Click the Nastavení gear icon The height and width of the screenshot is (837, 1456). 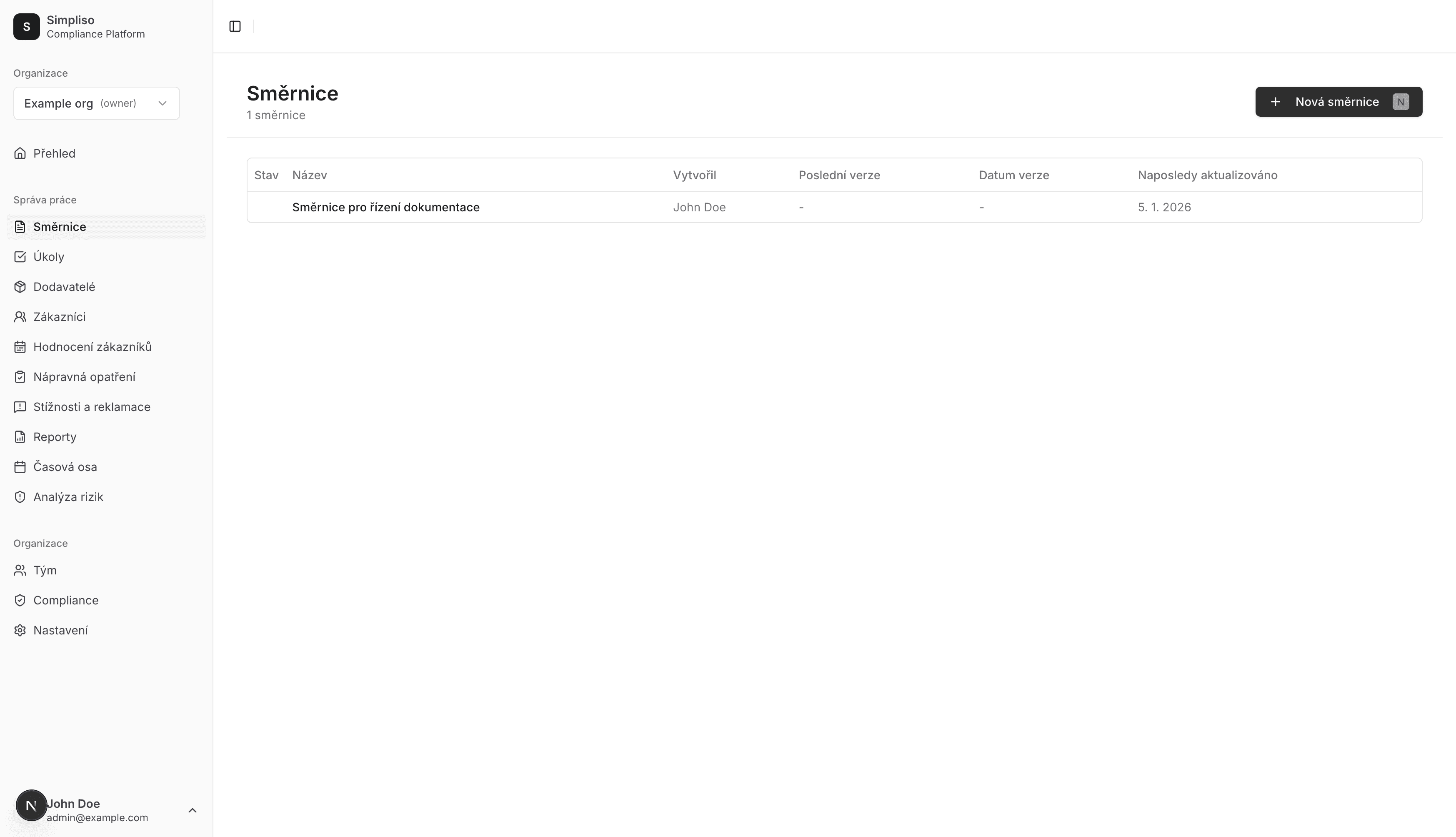tap(20, 631)
